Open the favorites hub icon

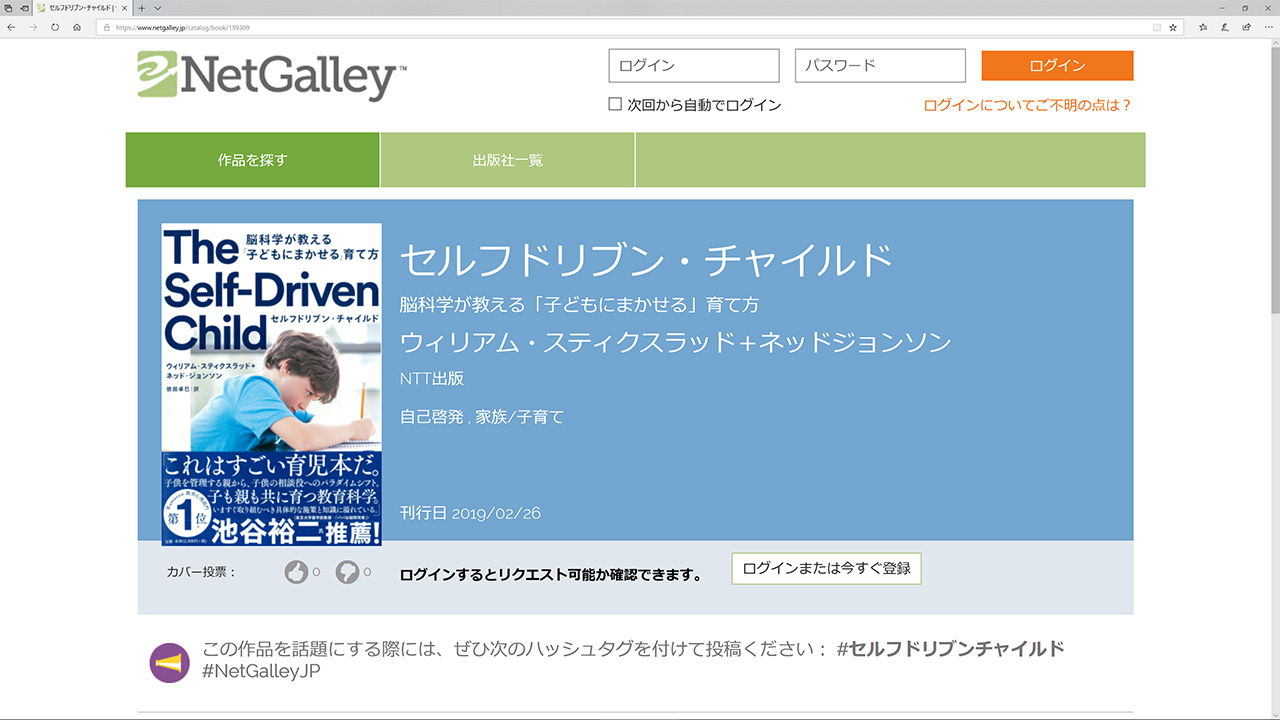[1203, 27]
